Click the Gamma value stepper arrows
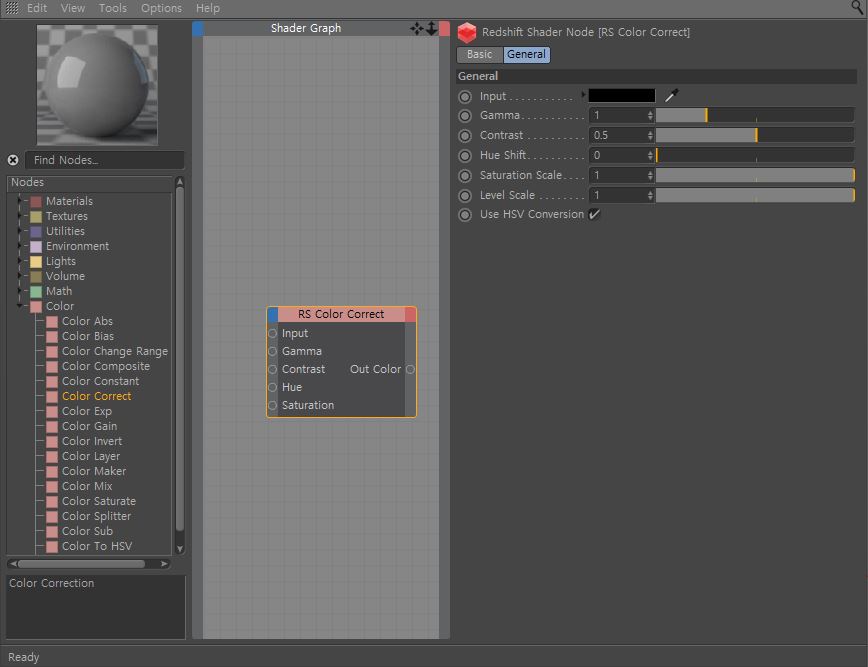The height and width of the screenshot is (667, 868). pyautogui.click(x=650, y=115)
